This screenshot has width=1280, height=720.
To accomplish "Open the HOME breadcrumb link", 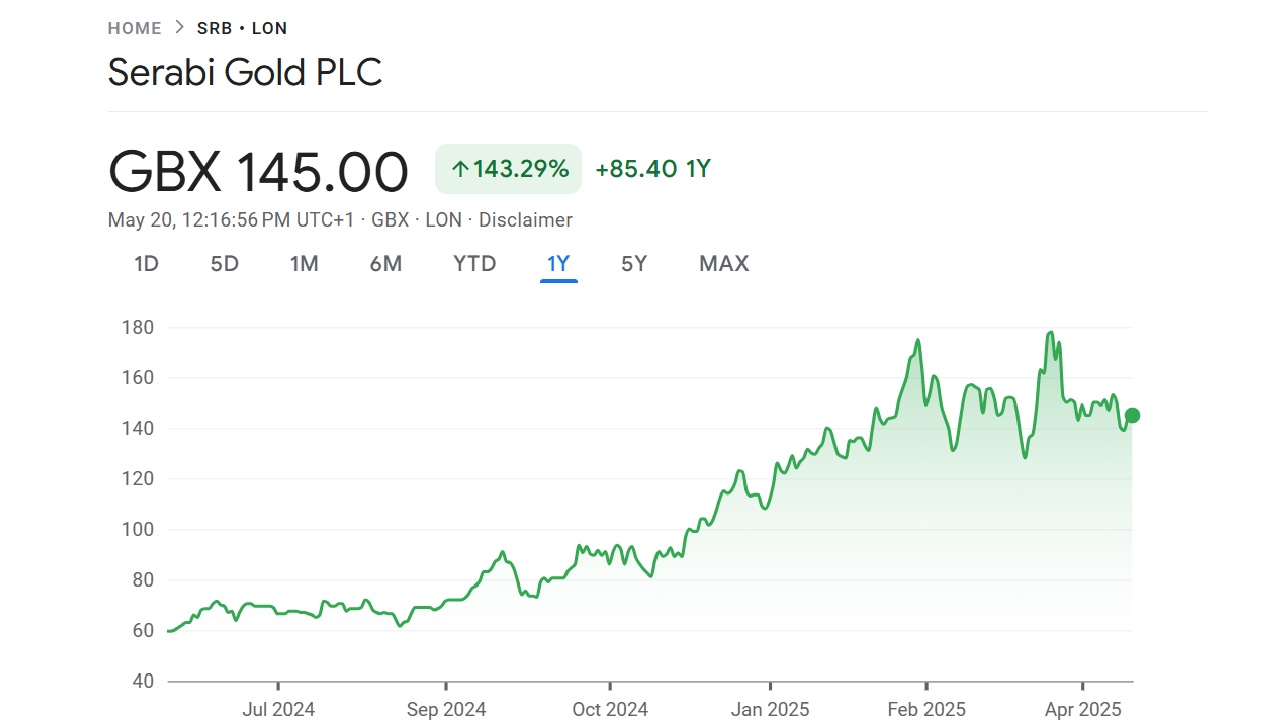I will (134, 28).
